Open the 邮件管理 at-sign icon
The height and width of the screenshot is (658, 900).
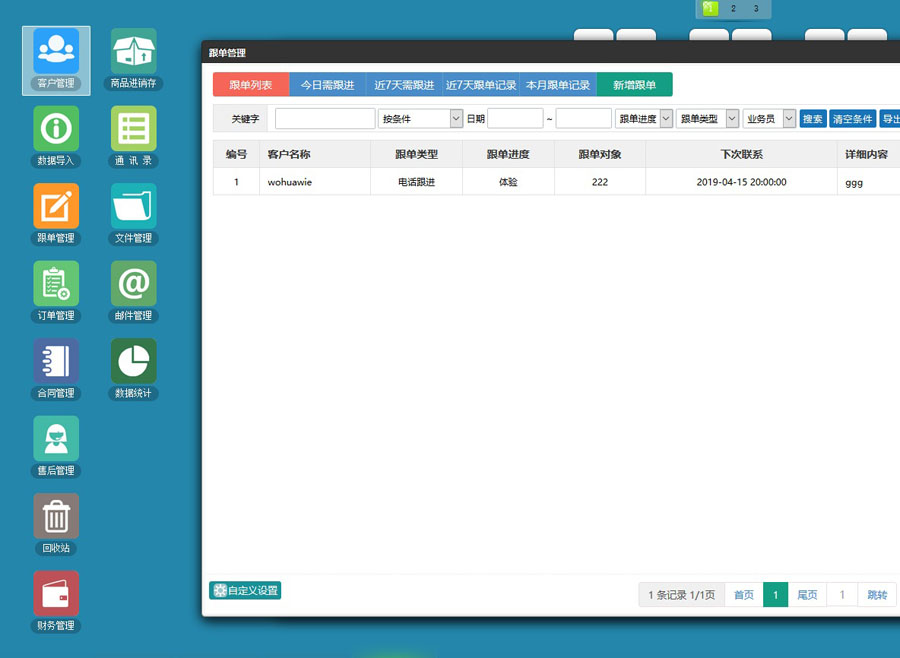point(134,285)
